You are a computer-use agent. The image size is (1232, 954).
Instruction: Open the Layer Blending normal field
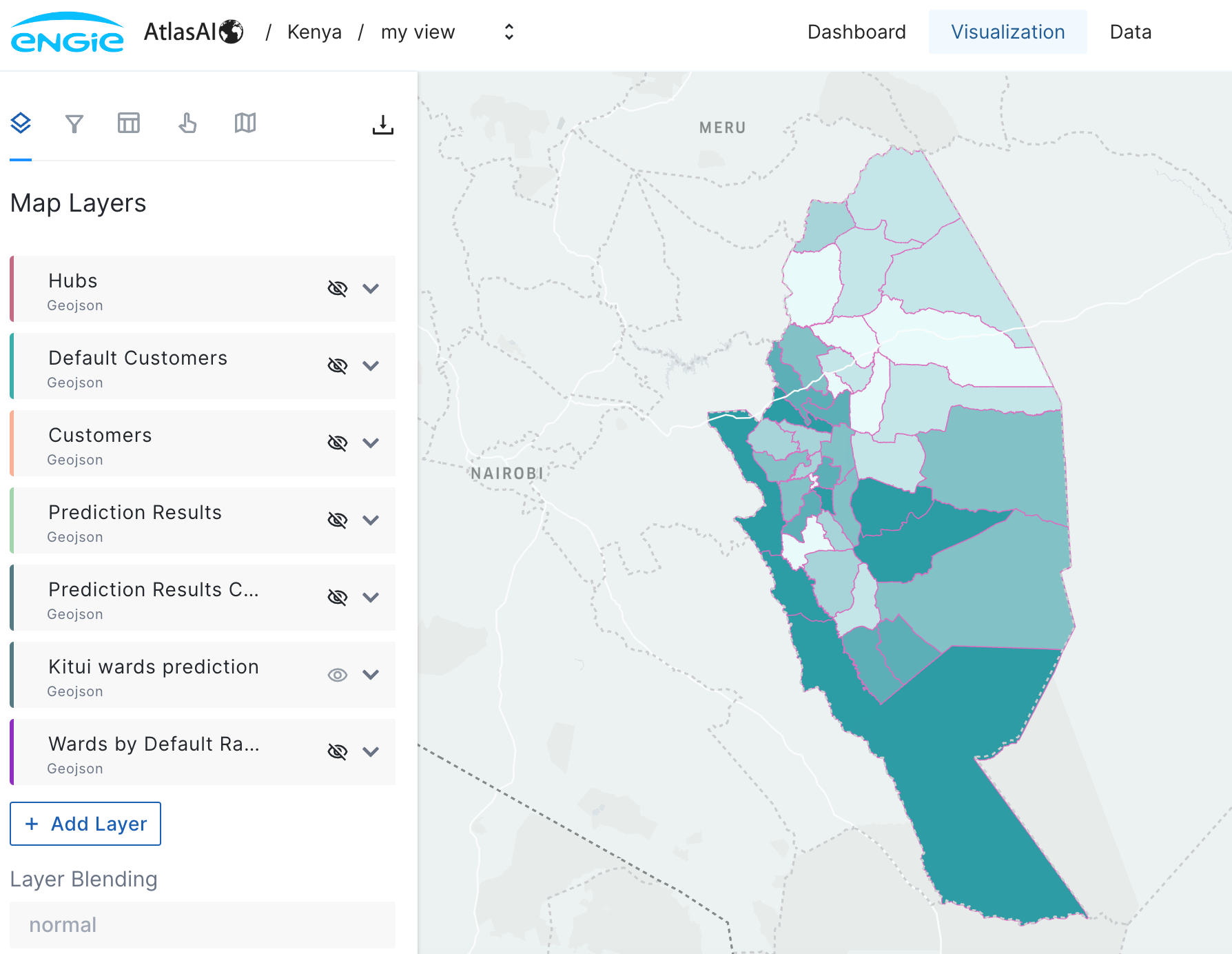203,924
